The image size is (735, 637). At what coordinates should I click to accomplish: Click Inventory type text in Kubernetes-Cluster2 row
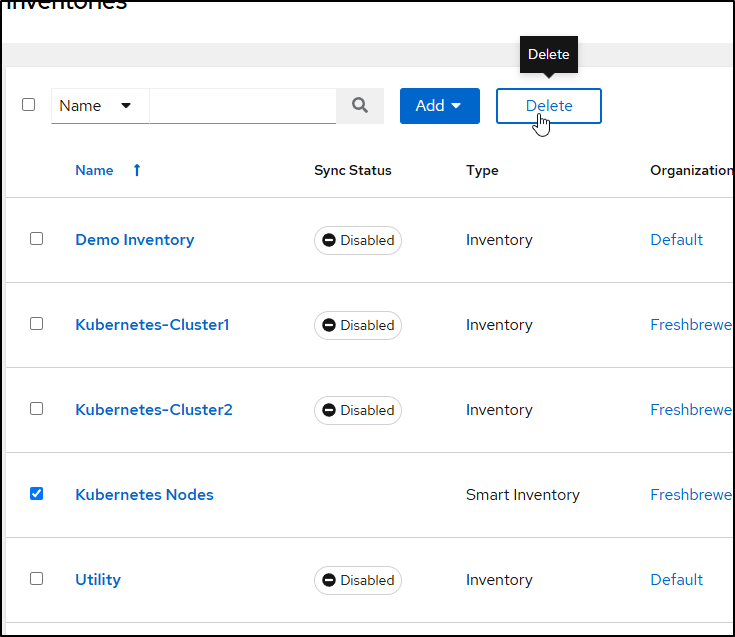pyautogui.click(x=499, y=410)
